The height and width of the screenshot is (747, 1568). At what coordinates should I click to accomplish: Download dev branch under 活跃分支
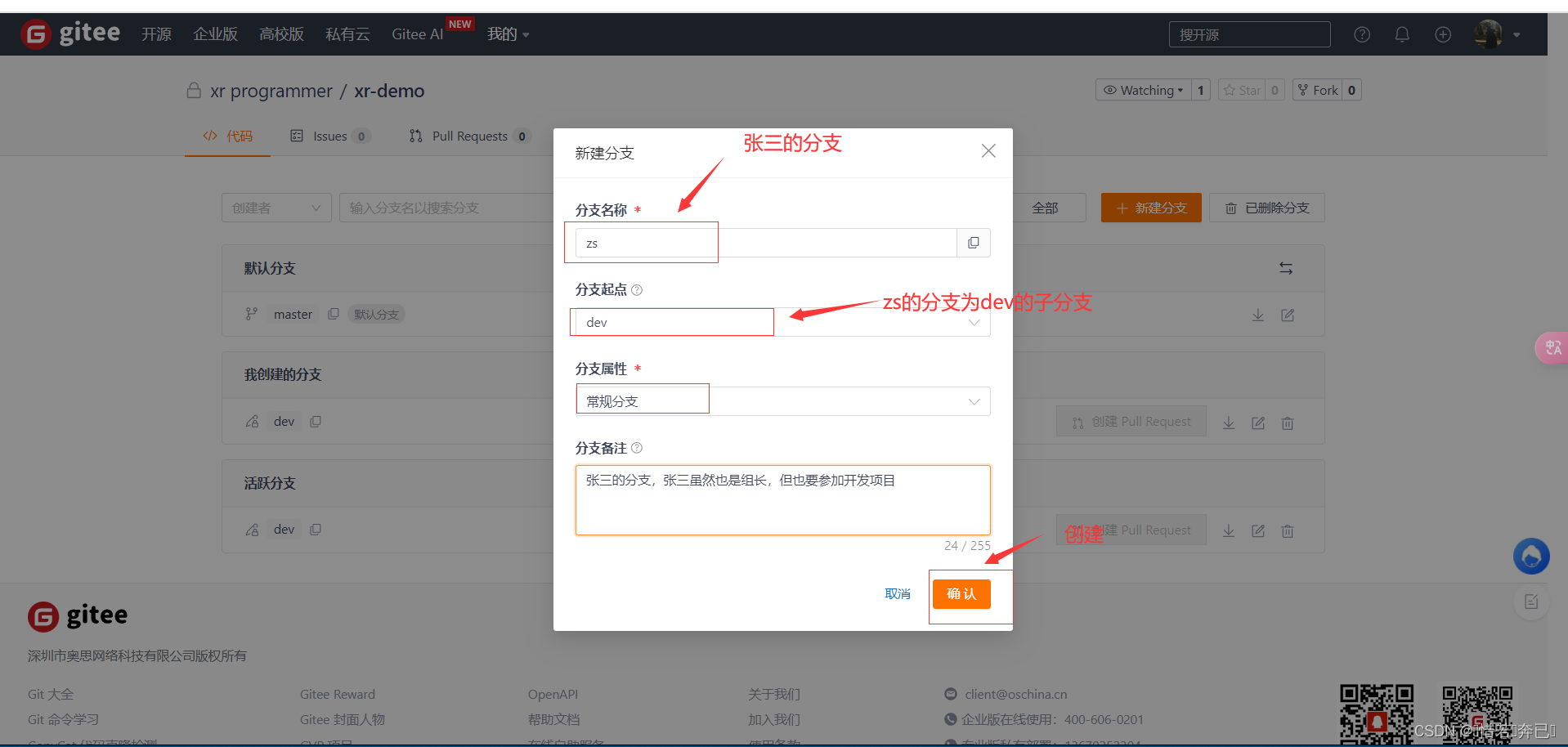click(1229, 530)
